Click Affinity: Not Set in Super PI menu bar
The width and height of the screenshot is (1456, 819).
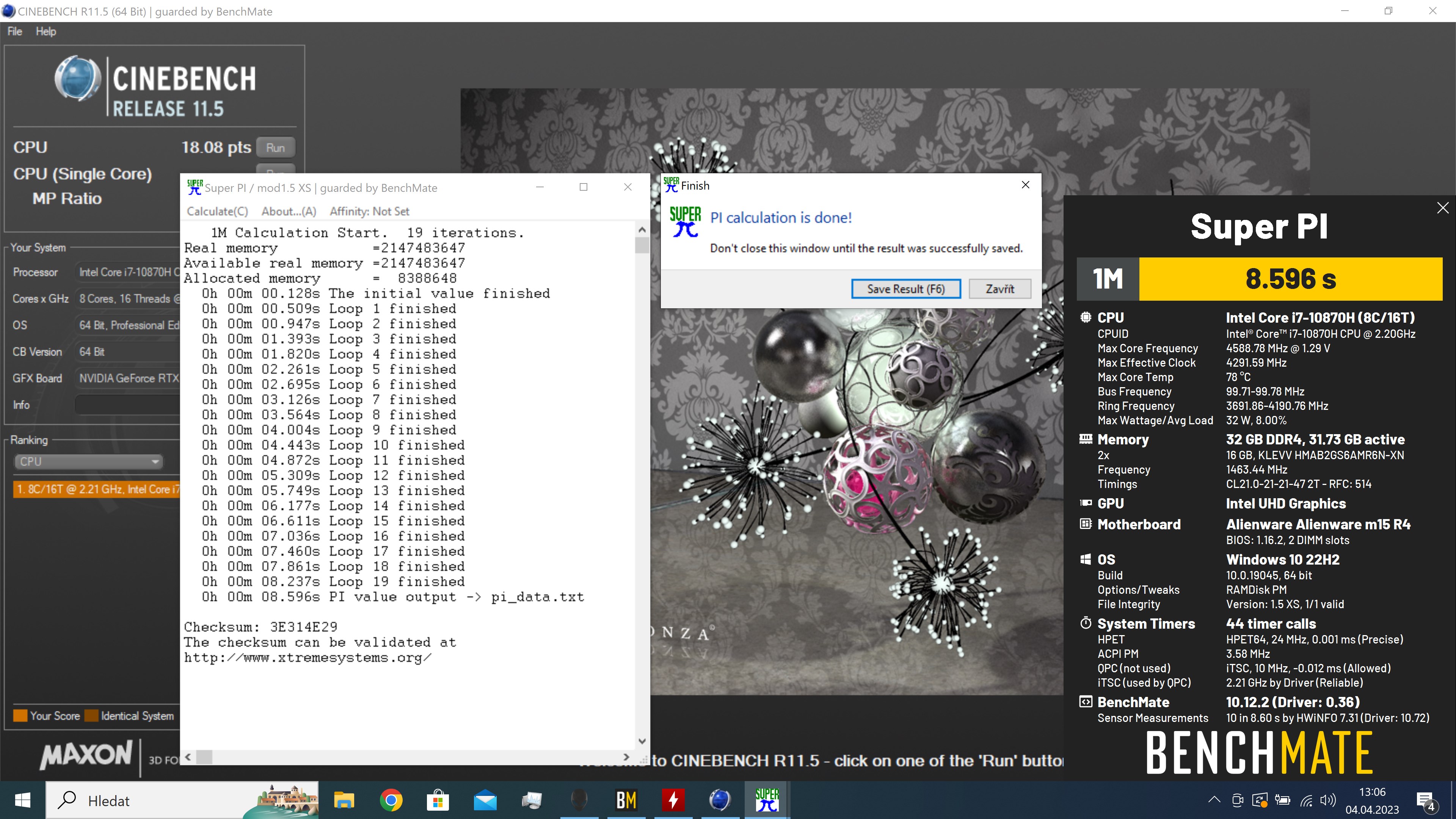369,211
